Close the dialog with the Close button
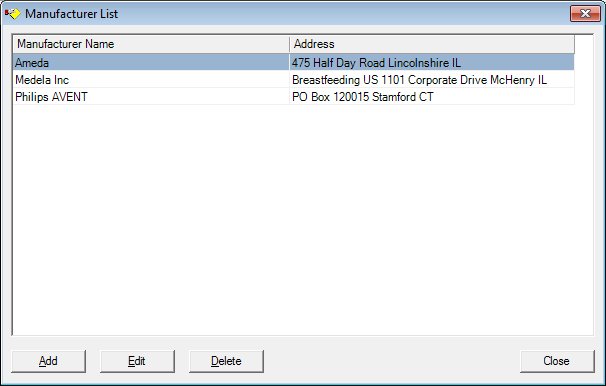This screenshot has width=606, height=386. 557,361
